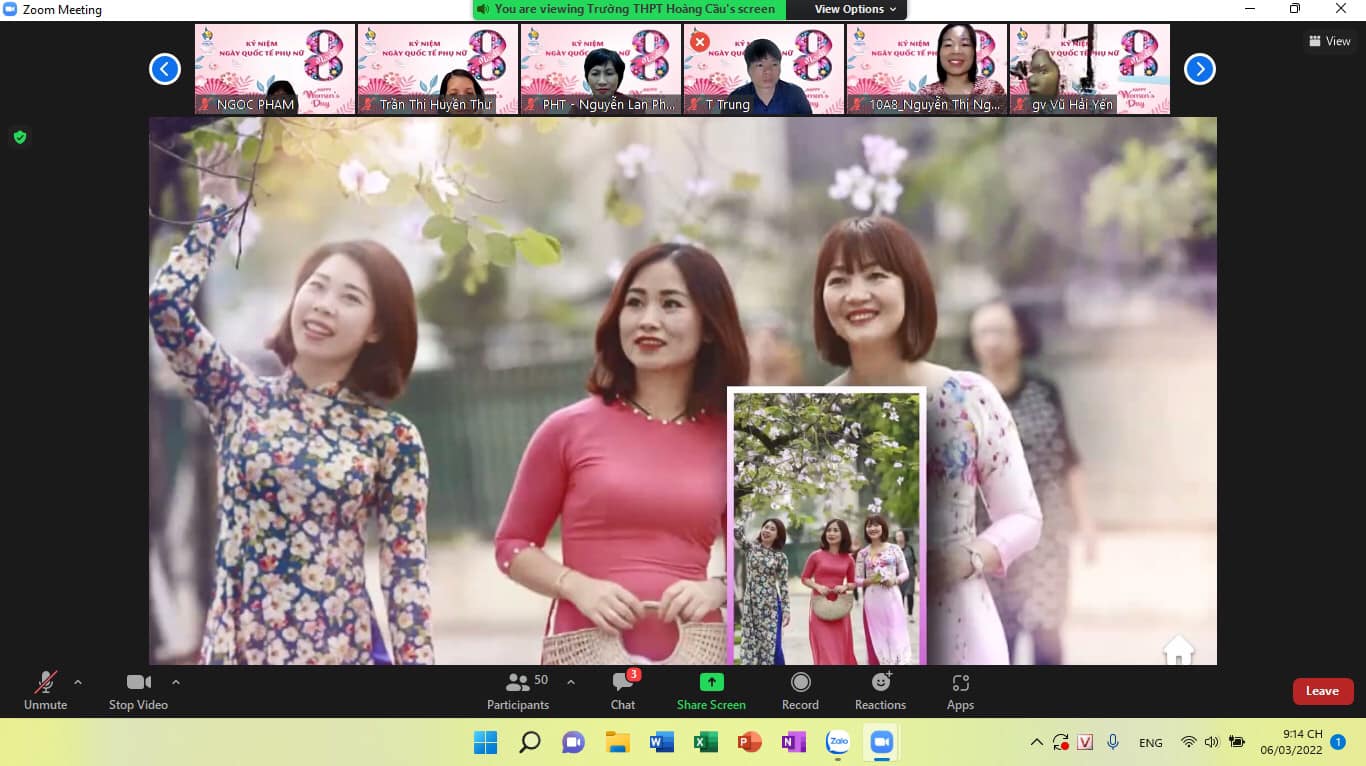The image size is (1366, 766).
Task: Select T Trung's video thumbnail
Action: pyautogui.click(x=764, y=69)
